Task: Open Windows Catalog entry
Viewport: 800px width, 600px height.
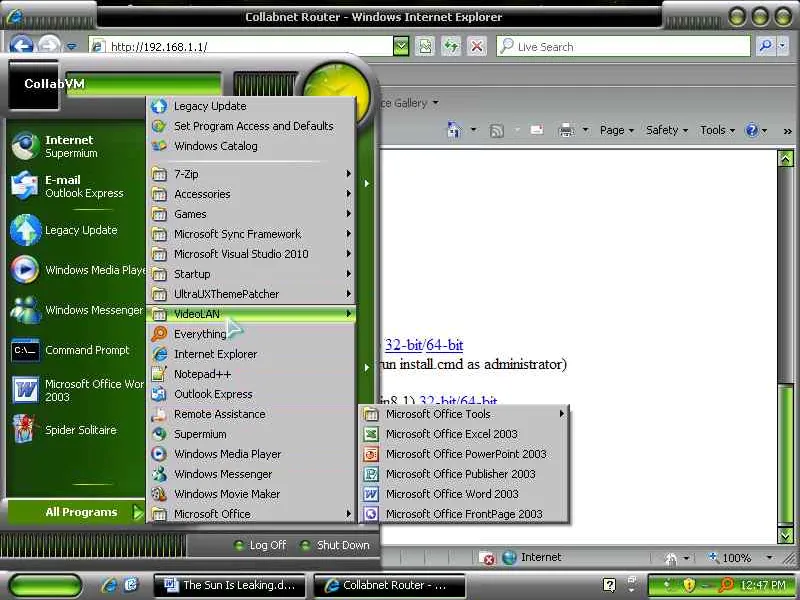Action: (x=251, y=146)
